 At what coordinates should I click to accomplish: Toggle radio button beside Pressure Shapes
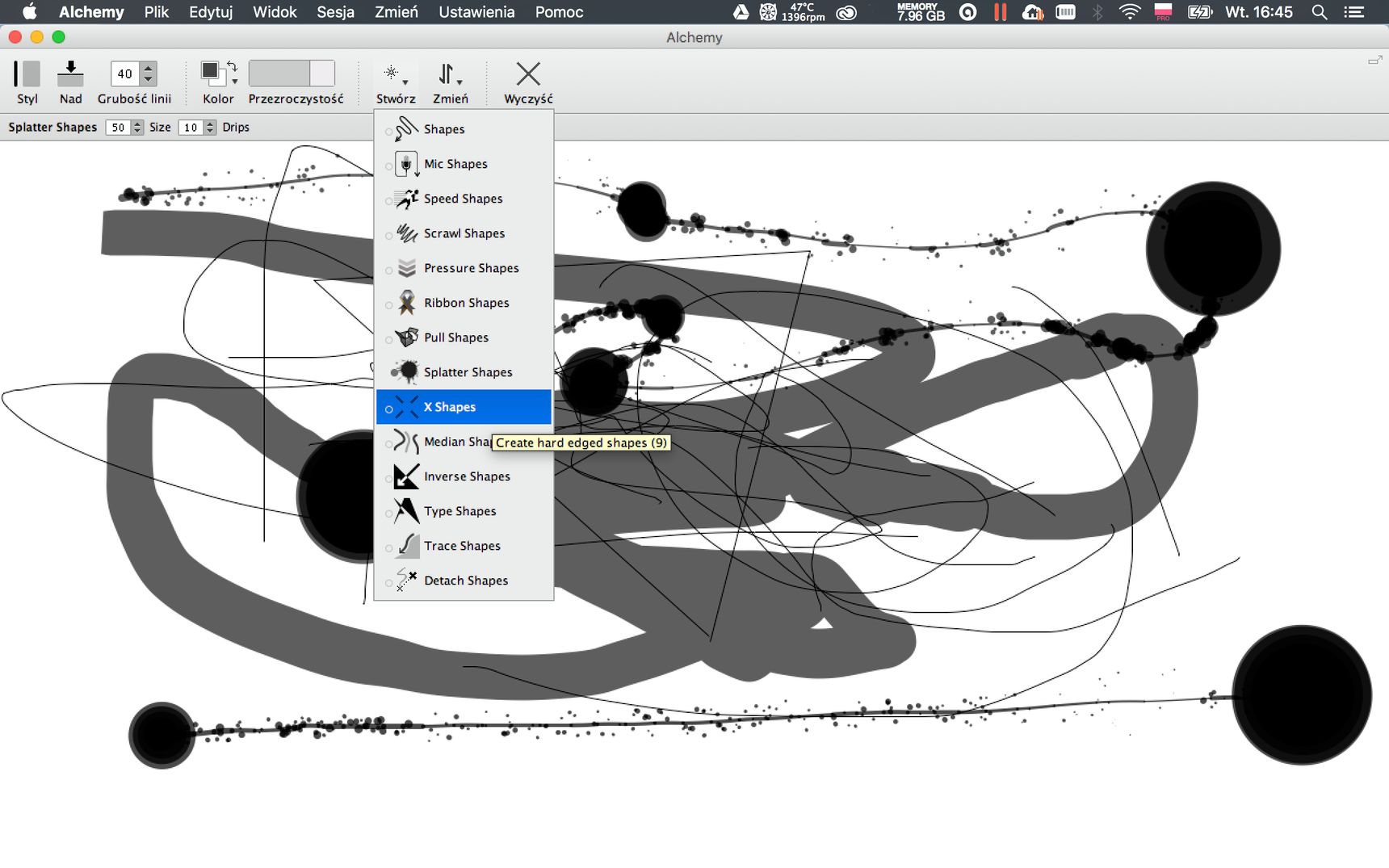point(389,270)
